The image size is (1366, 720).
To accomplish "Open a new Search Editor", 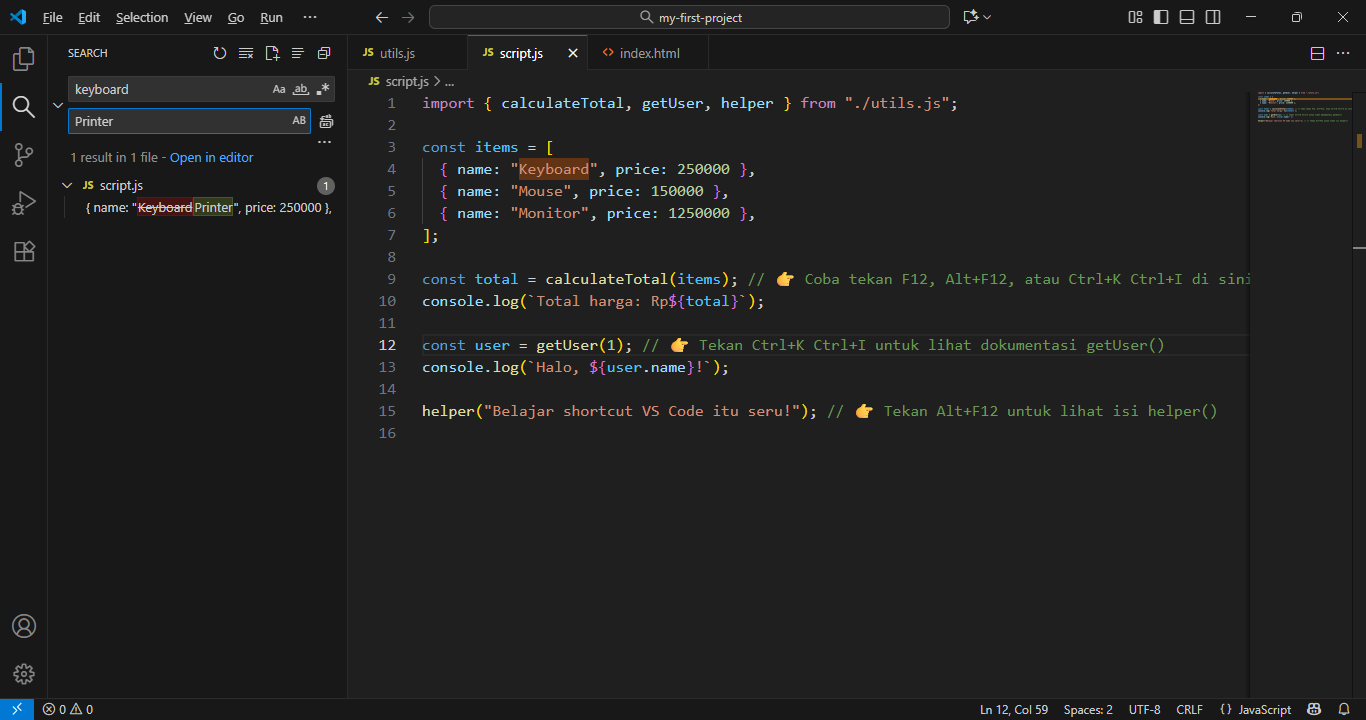I will click(271, 53).
